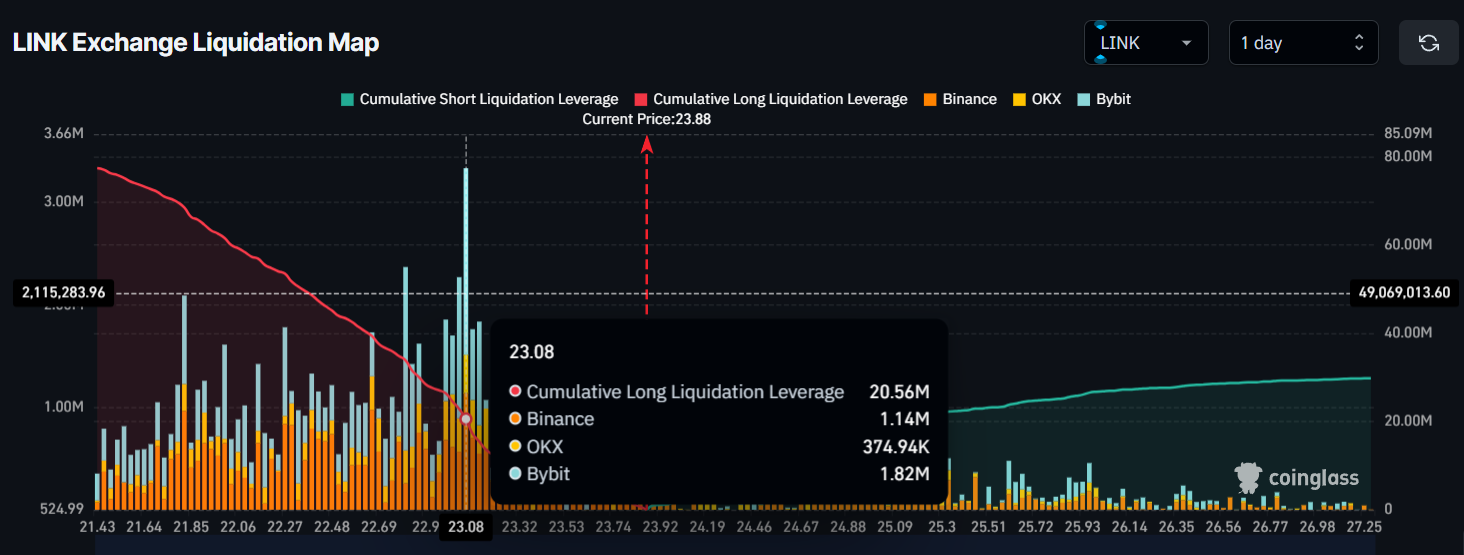Click the 21.43 x-axis price label
This screenshot has width=1464, height=555.
pos(97,527)
